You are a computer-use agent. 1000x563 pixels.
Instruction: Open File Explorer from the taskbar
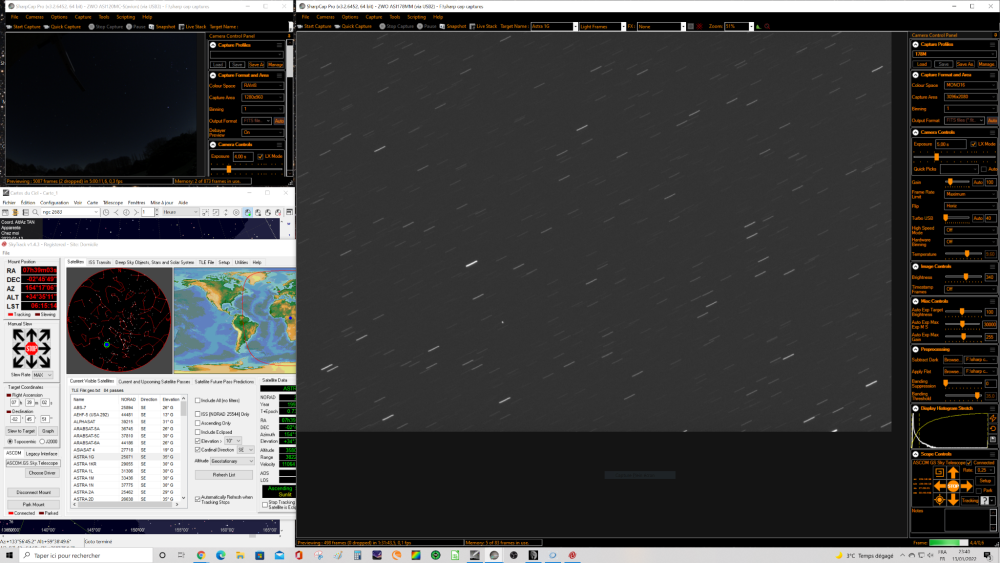[240, 555]
